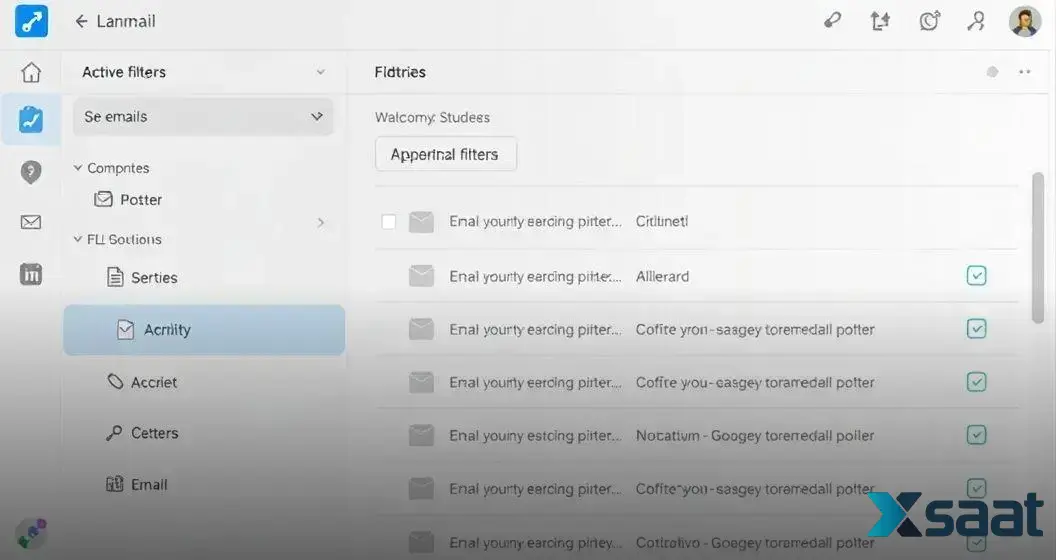Click the user profile avatar
This screenshot has height=560, width=1056.
(1024, 21)
